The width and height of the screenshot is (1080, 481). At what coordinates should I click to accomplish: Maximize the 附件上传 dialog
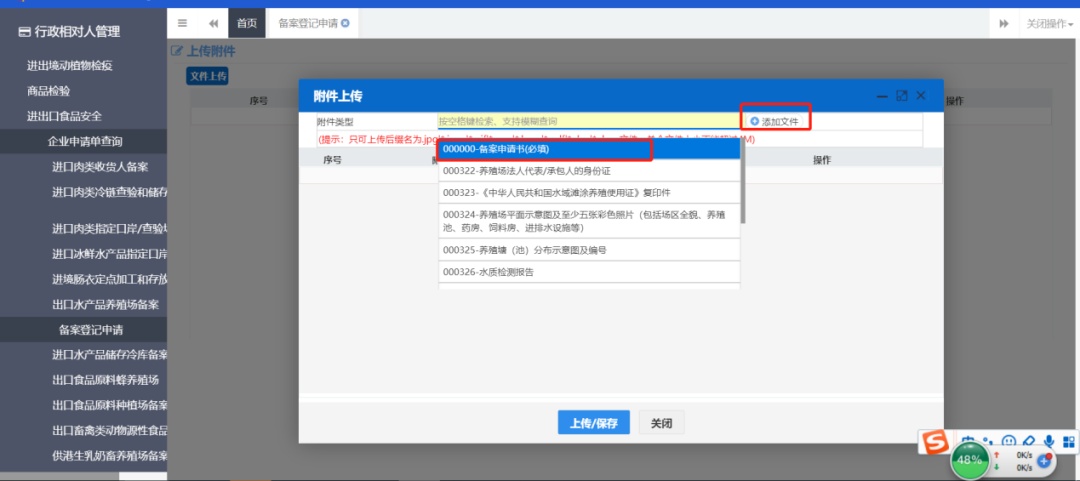(x=901, y=96)
